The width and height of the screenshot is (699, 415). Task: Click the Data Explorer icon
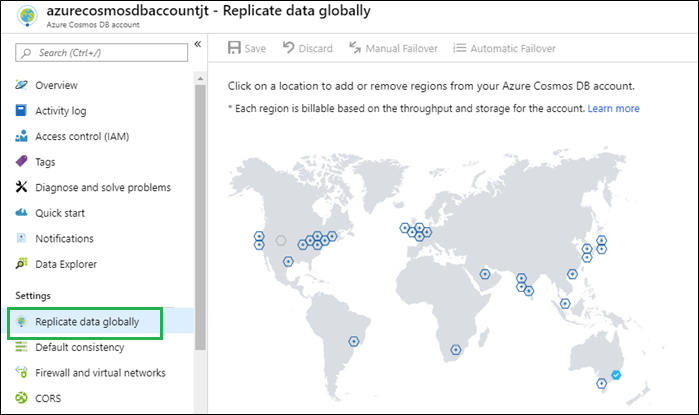(x=21, y=263)
